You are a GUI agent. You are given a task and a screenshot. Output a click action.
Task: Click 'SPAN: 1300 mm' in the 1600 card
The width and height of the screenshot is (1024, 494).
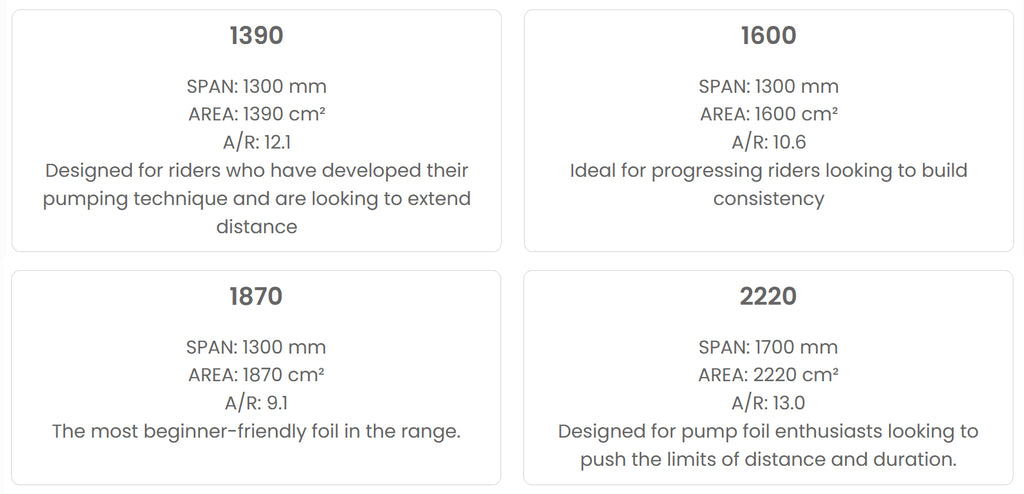tap(769, 86)
